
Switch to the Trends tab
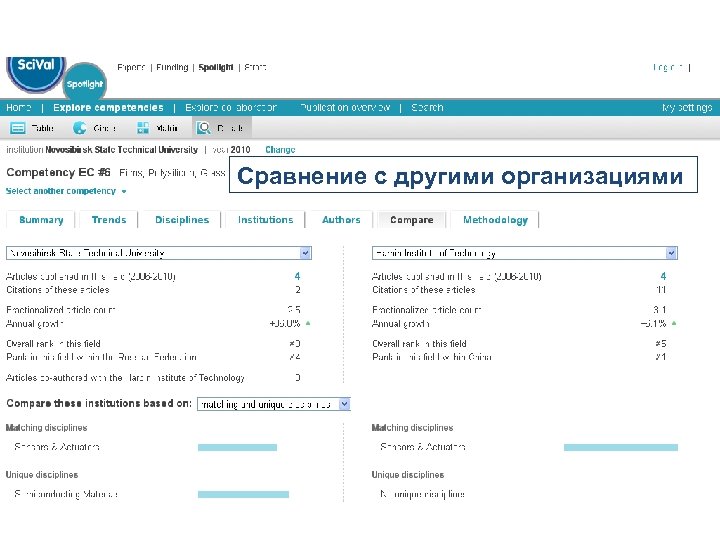pos(109,220)
